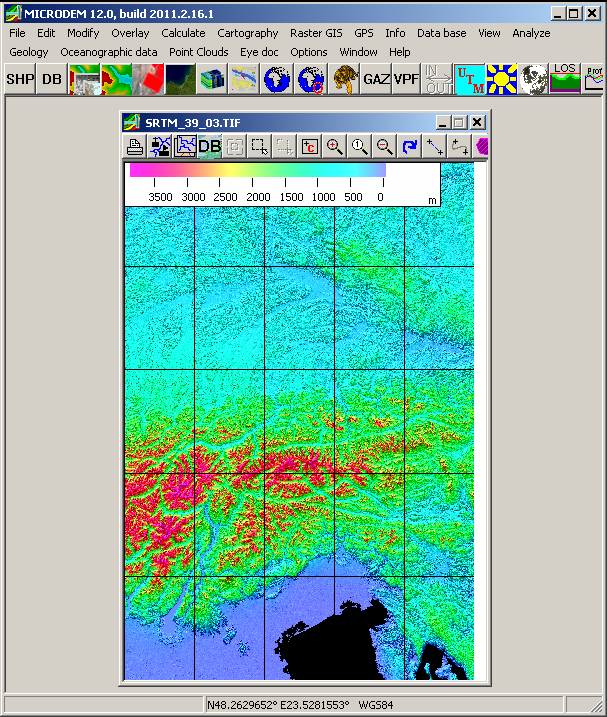Click the greyed dashed rectangle icon
607x717 pixels.
pos(285,147)
